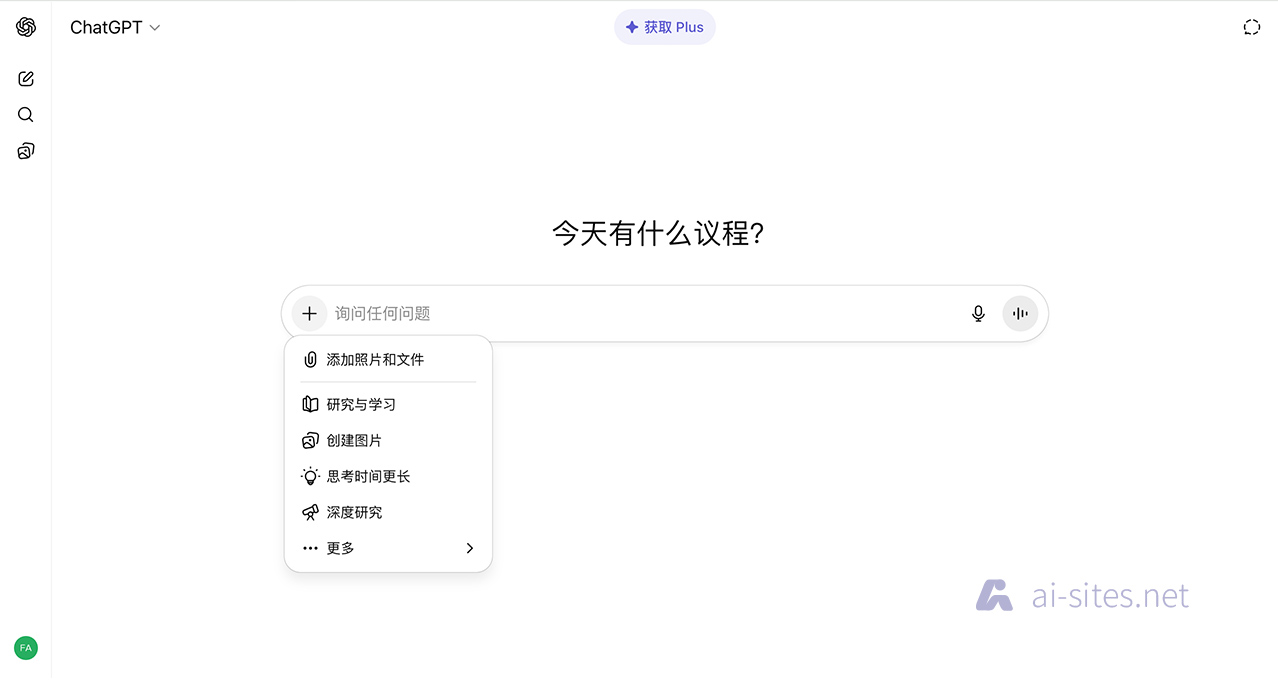Screen dimensions: 1278x680
Task: Expand the ChatGPT model dropdown
Action: 115,28
